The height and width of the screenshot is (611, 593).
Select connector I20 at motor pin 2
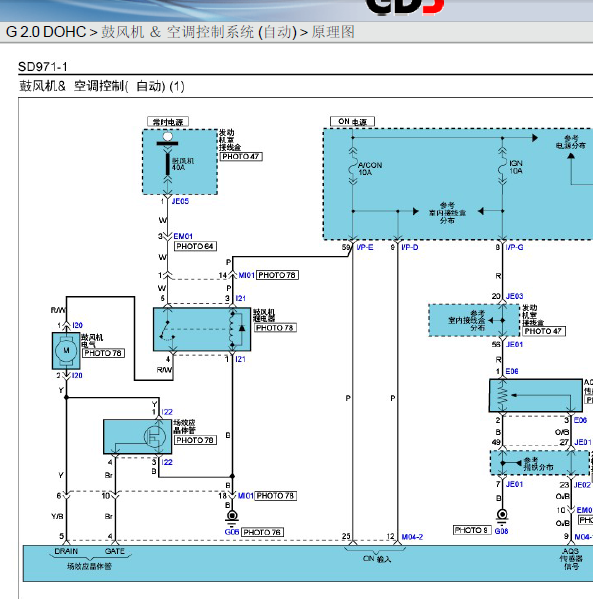point(77,375)
